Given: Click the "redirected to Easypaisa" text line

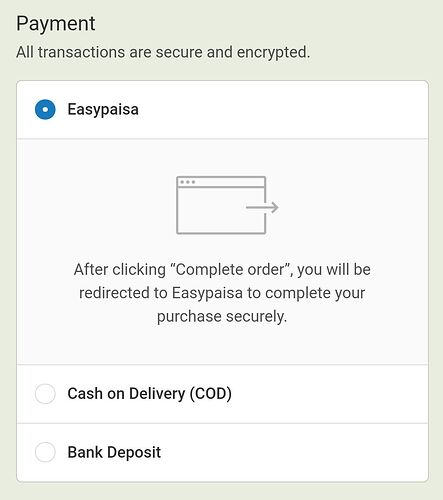Looking at the screenshot, I should point(222,293).
